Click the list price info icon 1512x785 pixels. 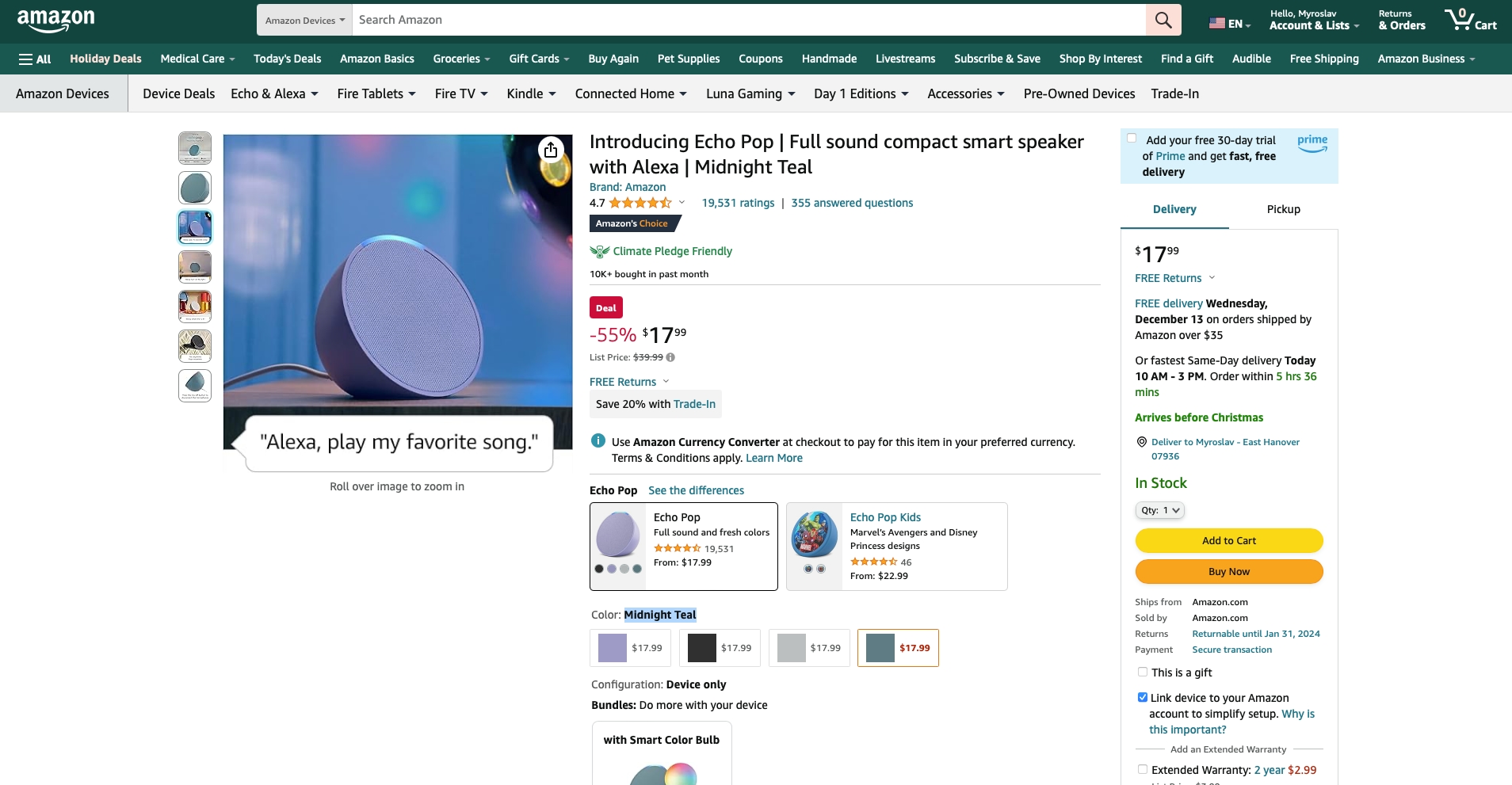pyautogui.click(x=670, y=357)
